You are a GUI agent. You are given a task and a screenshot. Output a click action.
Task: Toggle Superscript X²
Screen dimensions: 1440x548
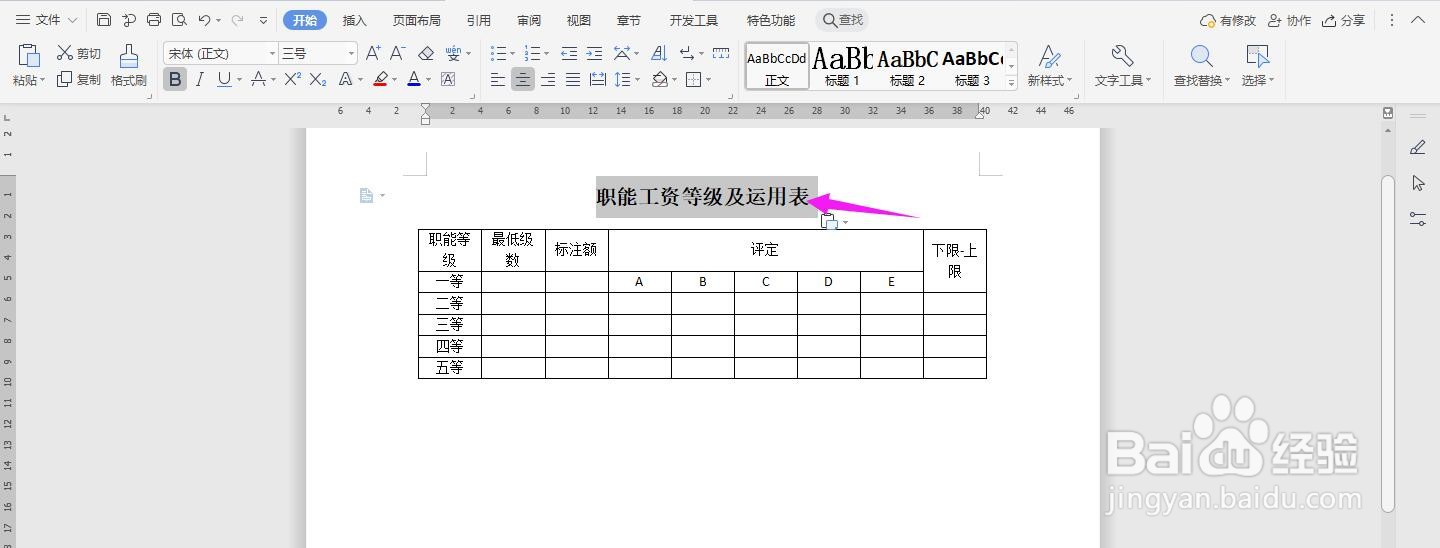pos(293,79)
